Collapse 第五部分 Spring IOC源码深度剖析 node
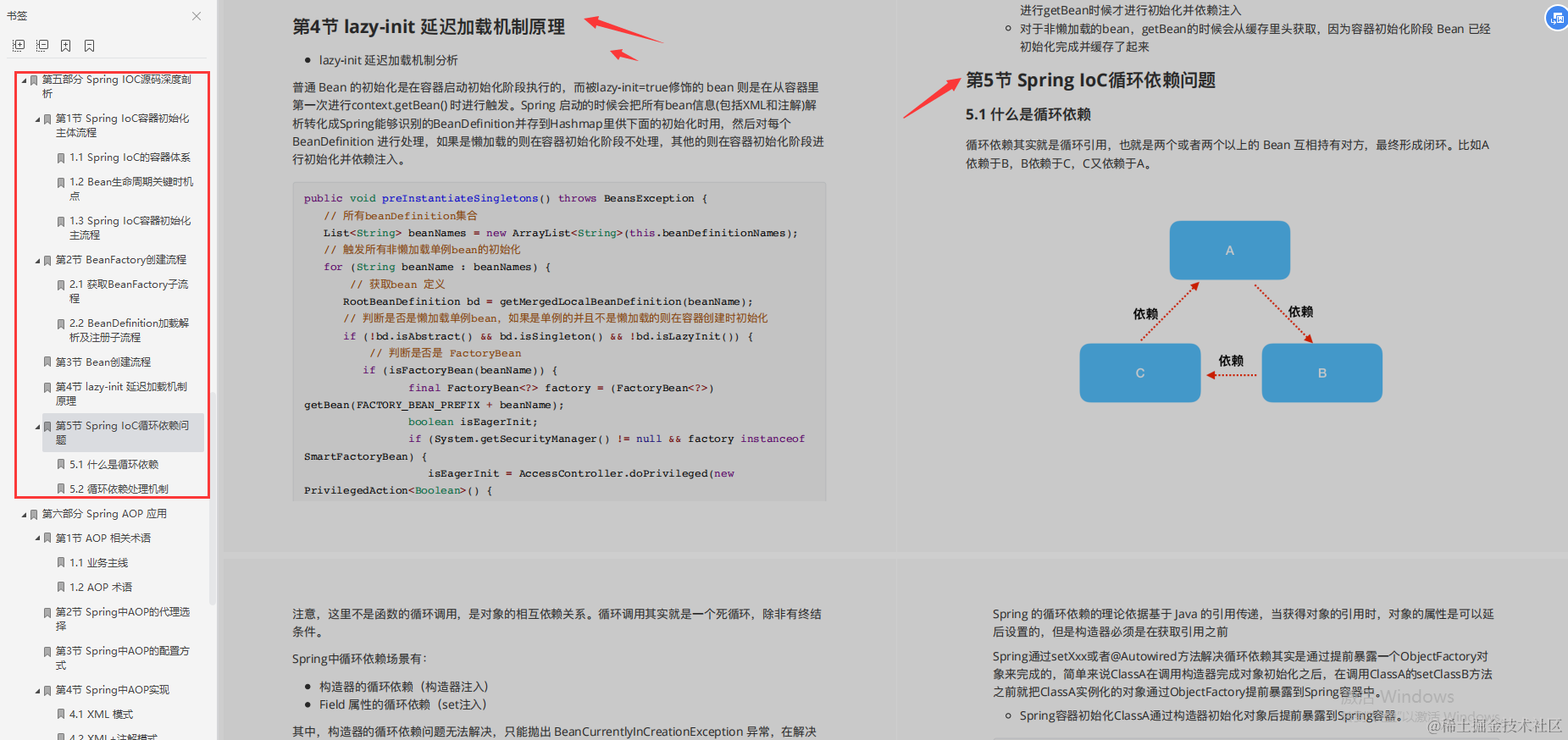Viewport: 1568px width, 740px height. [x=24, y=80]
